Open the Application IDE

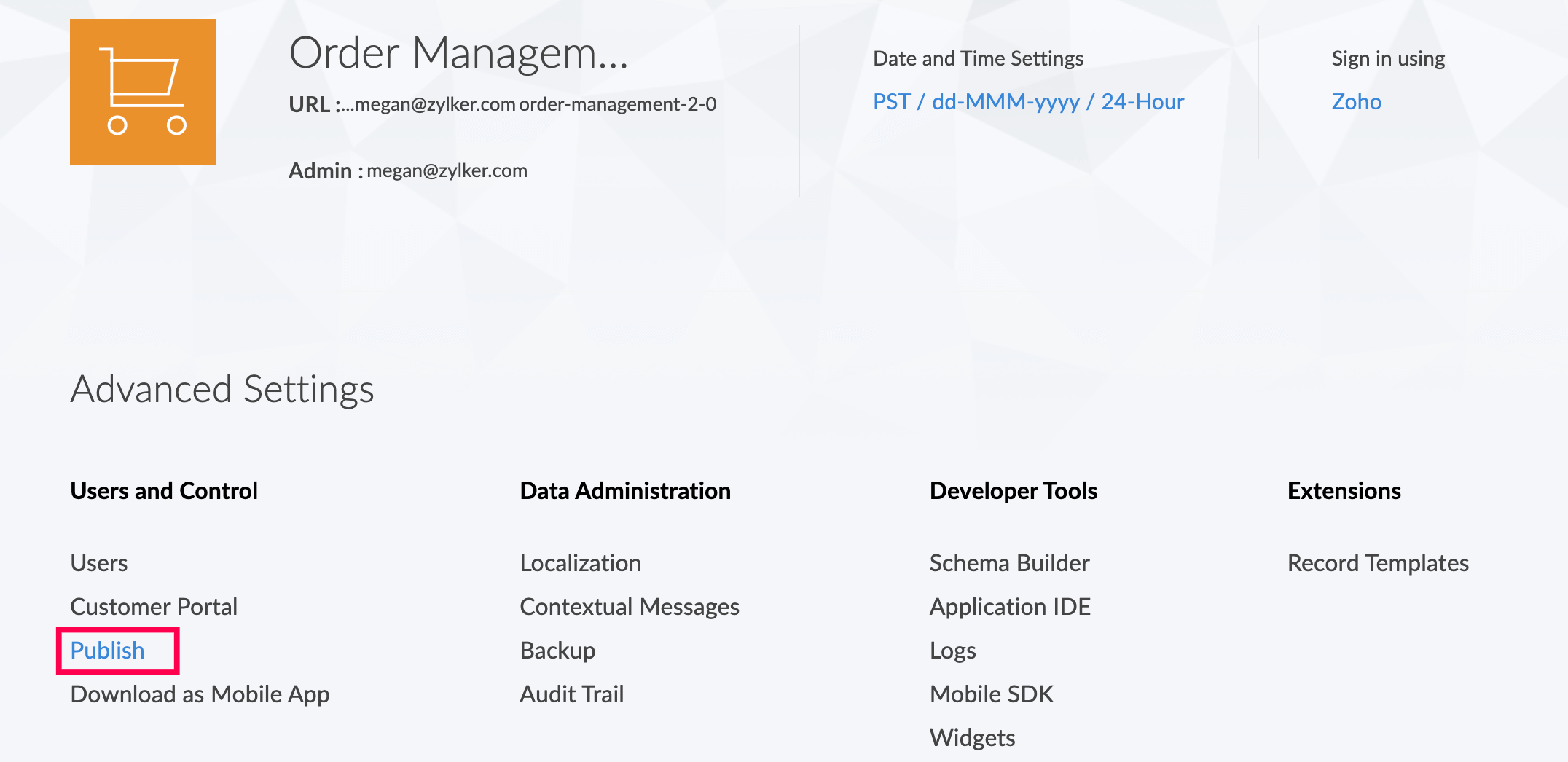click(1010, 607)
